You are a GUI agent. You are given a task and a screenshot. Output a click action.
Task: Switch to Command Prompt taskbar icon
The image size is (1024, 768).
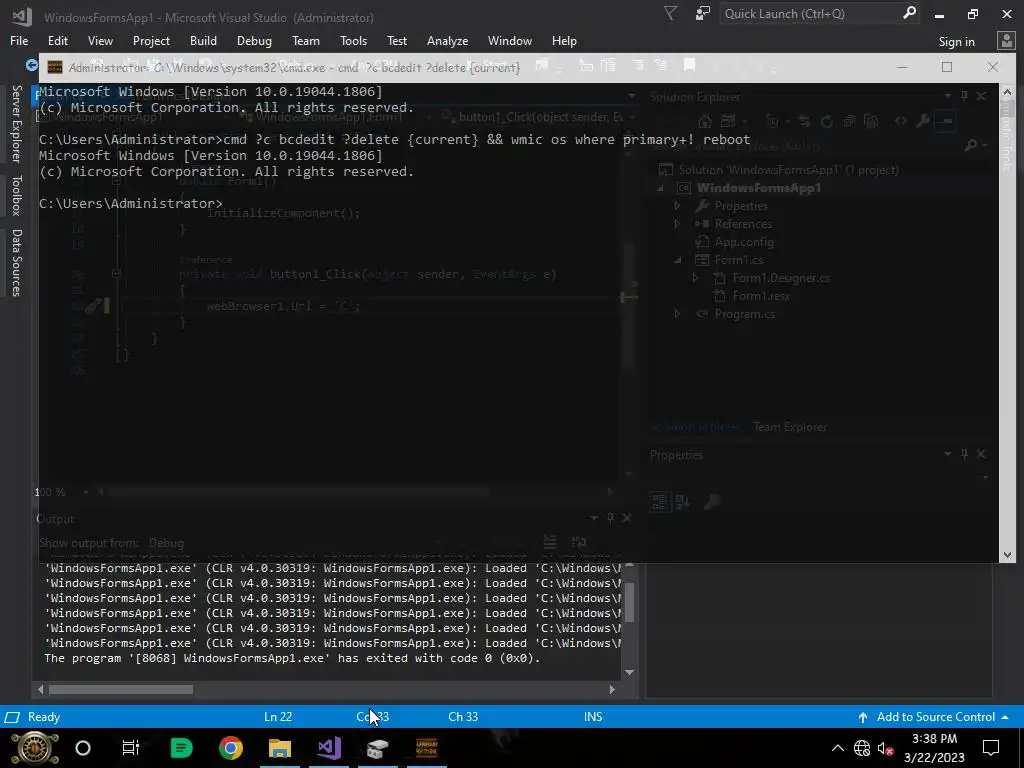426,748
